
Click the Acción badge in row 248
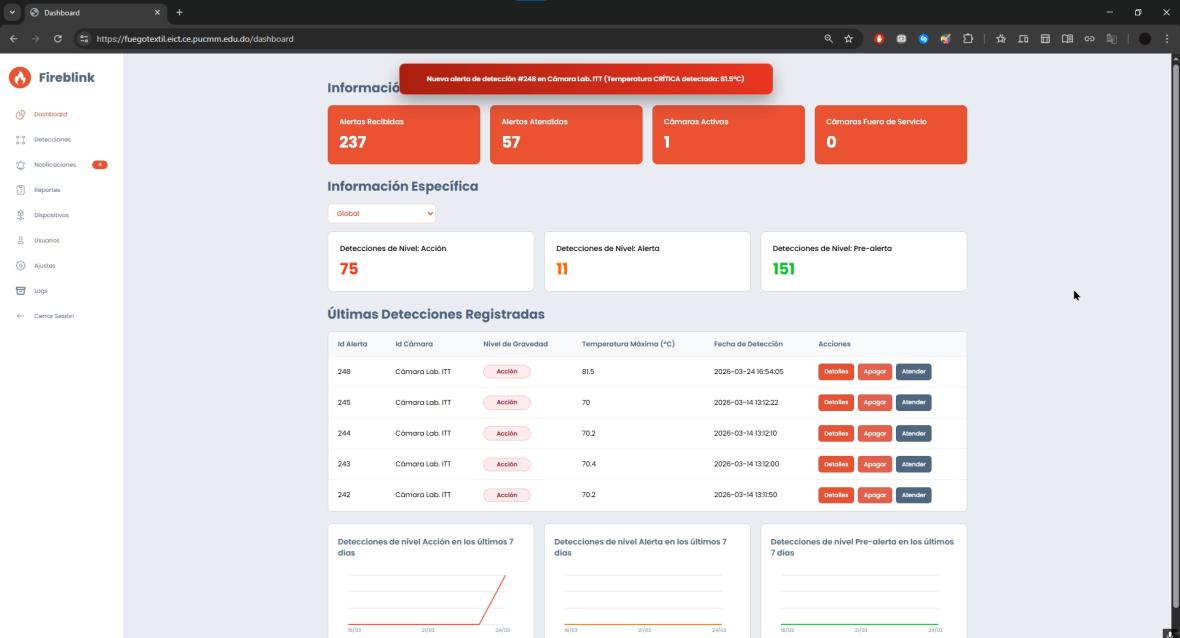506,372
